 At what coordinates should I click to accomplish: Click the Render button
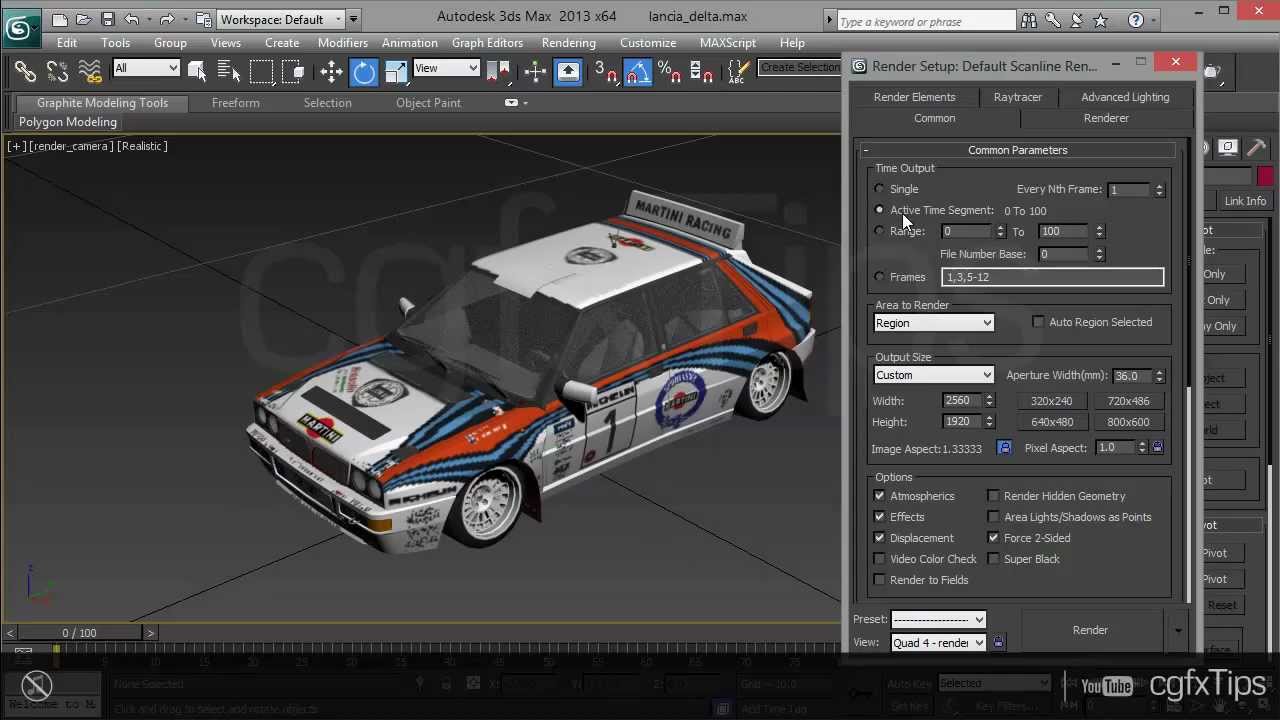tap(1090, 630)
